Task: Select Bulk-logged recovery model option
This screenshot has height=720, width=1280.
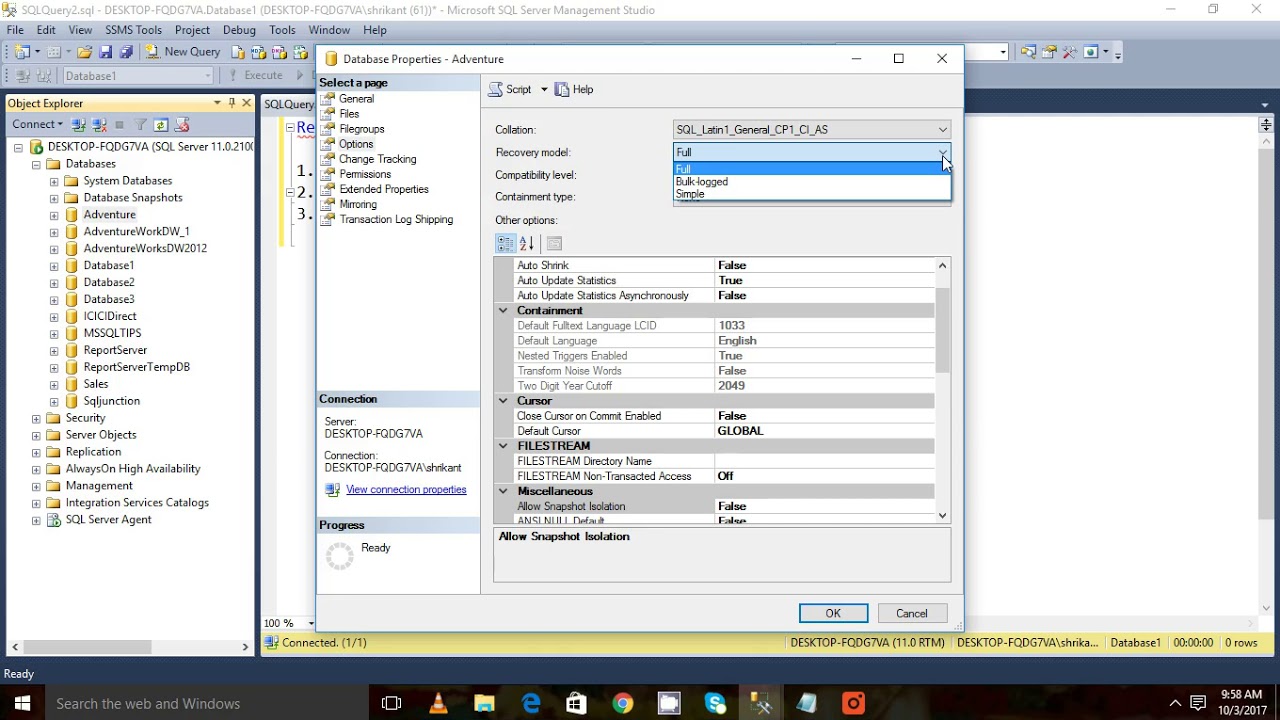Action: point(812,181)
